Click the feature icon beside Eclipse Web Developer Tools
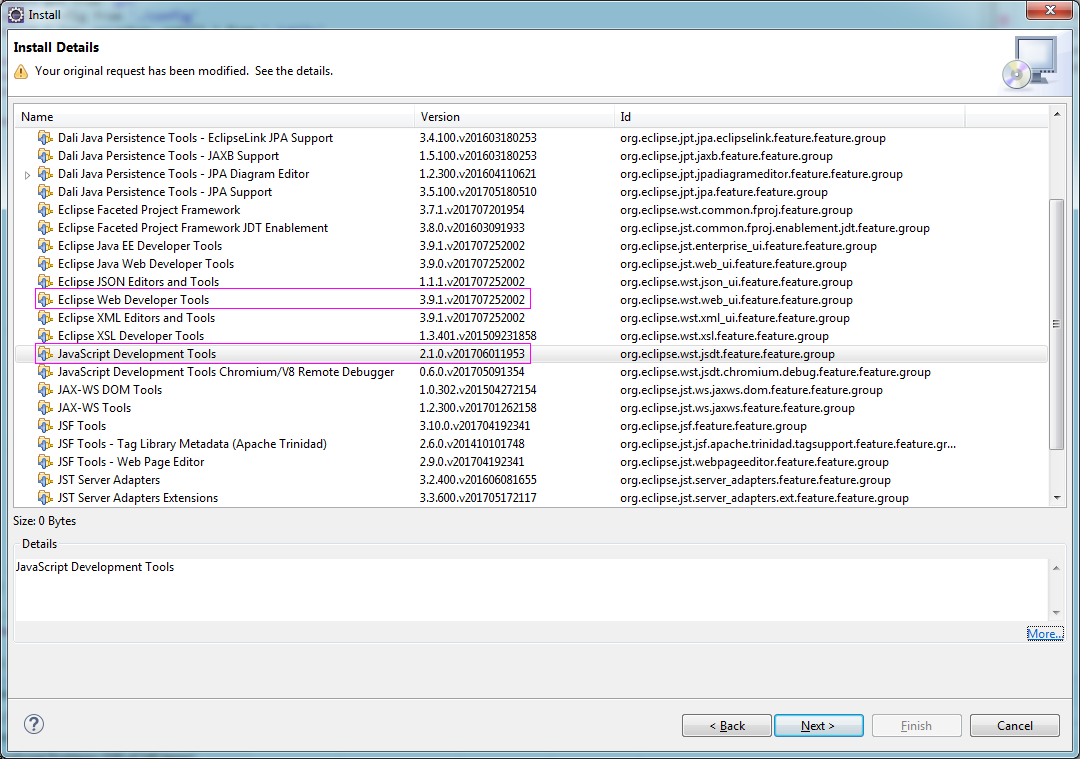The image size is (1080, 759). (45, 300)
